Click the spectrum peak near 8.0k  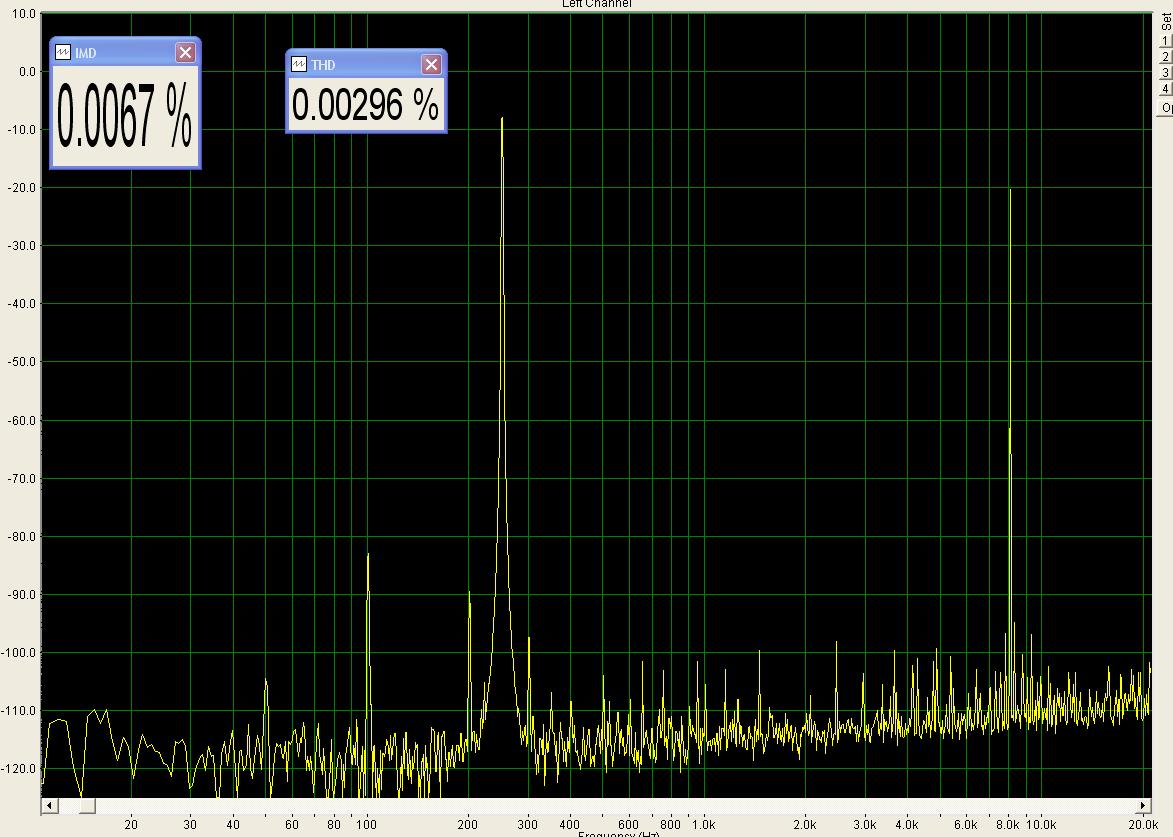tap(1010, 191)
